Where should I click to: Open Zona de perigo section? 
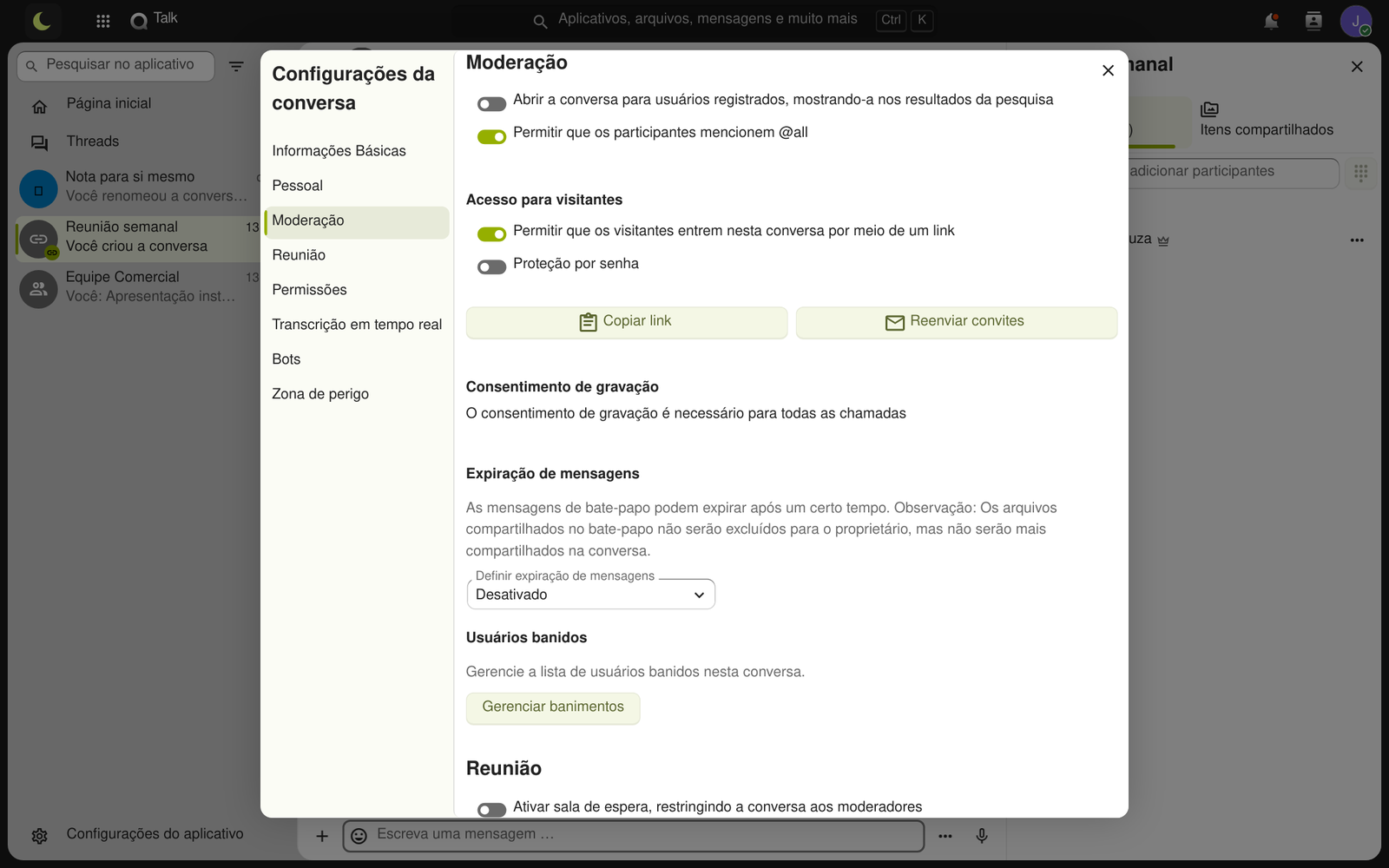pyautogui.click(x=357, y=394)
